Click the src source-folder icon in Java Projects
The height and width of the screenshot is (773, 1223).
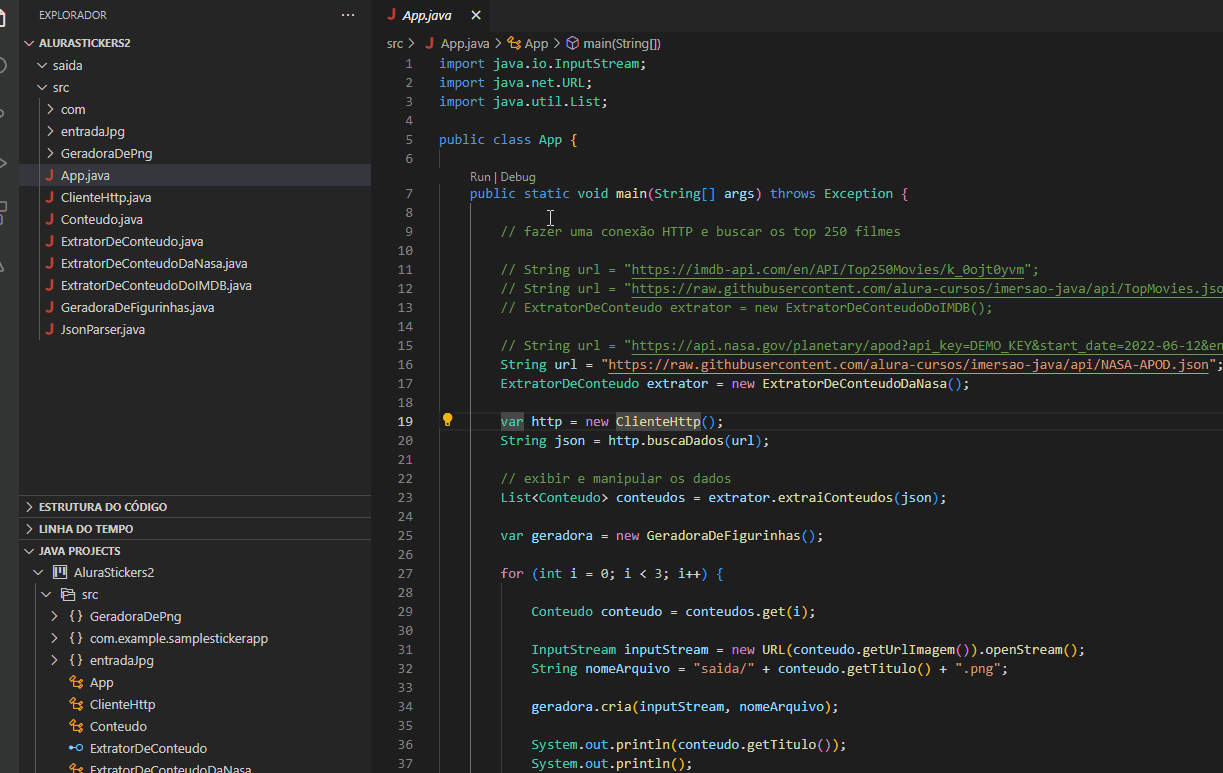(68, 594)
